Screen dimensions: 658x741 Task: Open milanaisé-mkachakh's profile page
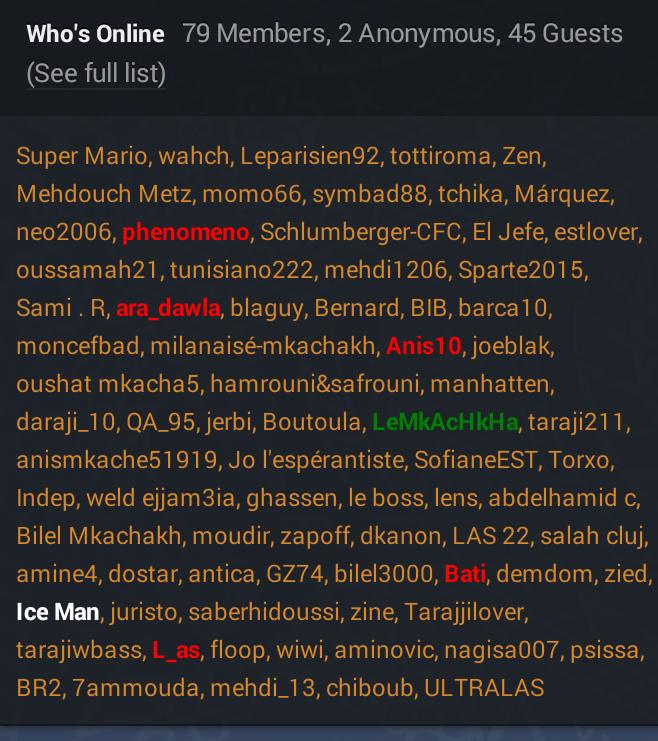pyautogui.click(x=263, y=346)
